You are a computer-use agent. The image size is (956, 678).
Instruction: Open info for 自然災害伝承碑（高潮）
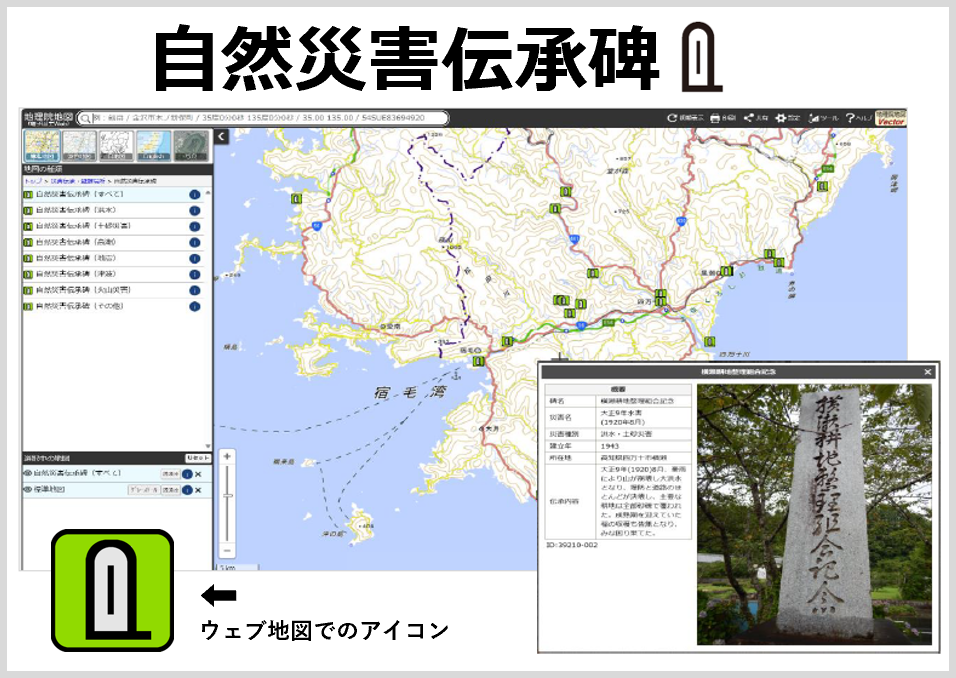pos(194,243)
